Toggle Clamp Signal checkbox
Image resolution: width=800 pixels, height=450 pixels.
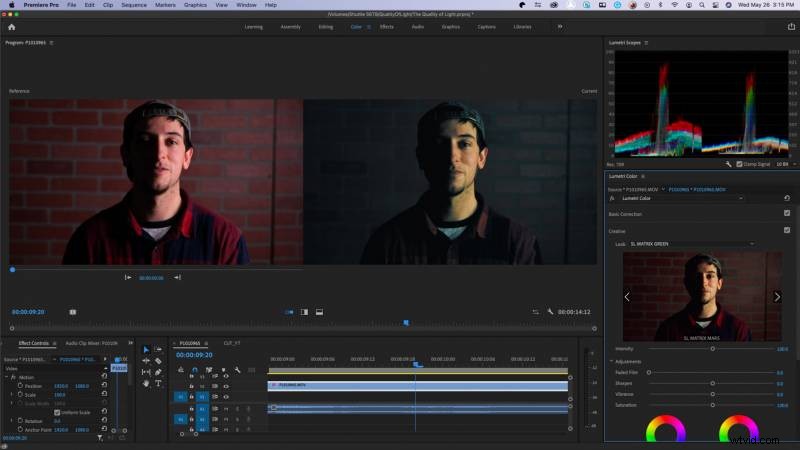click(739, 164)
